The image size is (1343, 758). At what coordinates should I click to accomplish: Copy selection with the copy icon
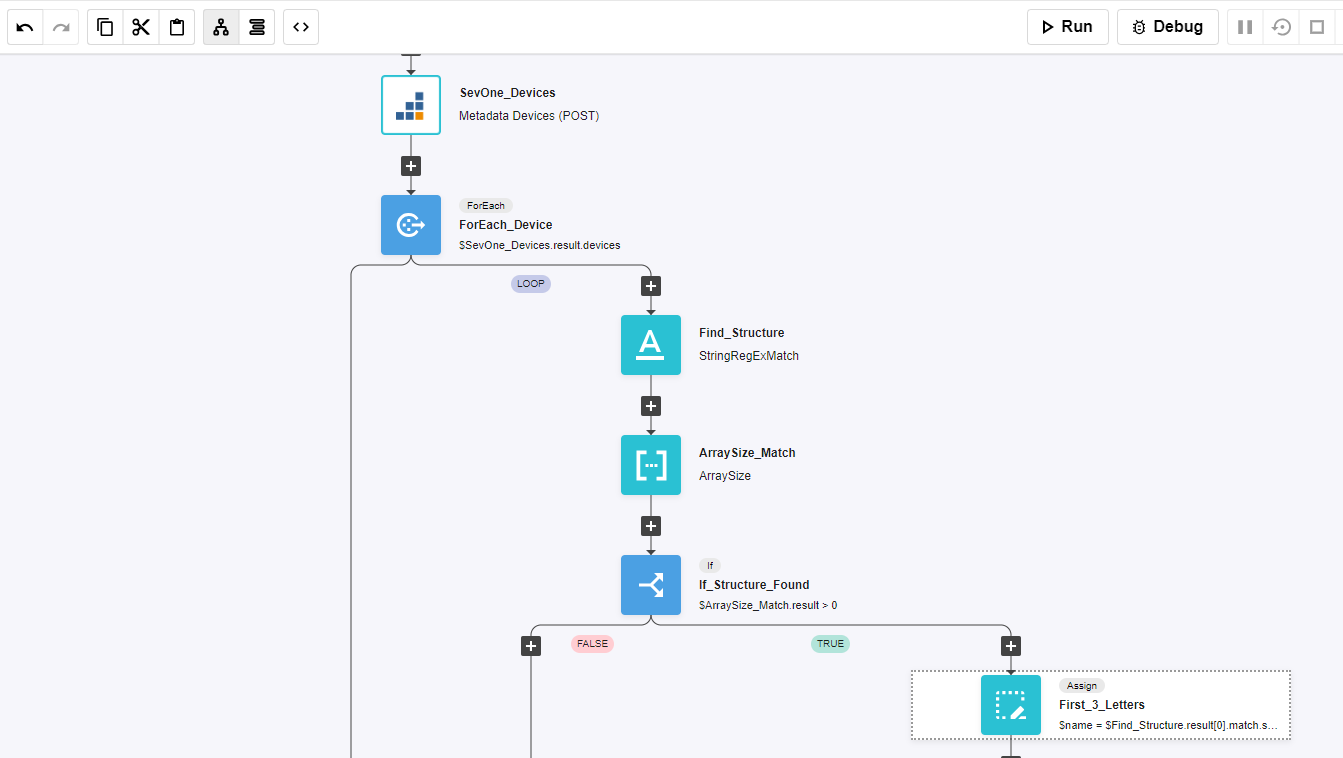pyautogui.click(x=105, y=27)
